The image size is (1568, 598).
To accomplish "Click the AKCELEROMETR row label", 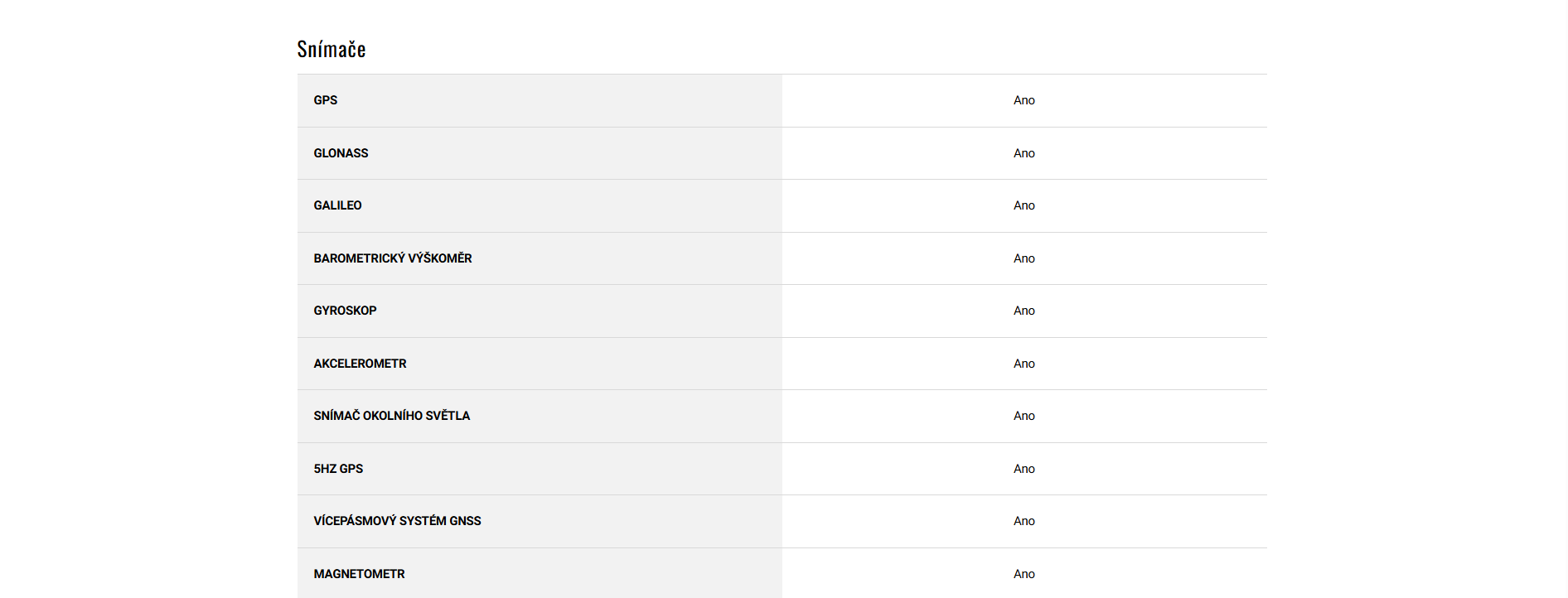I will (x=360, y=364).
